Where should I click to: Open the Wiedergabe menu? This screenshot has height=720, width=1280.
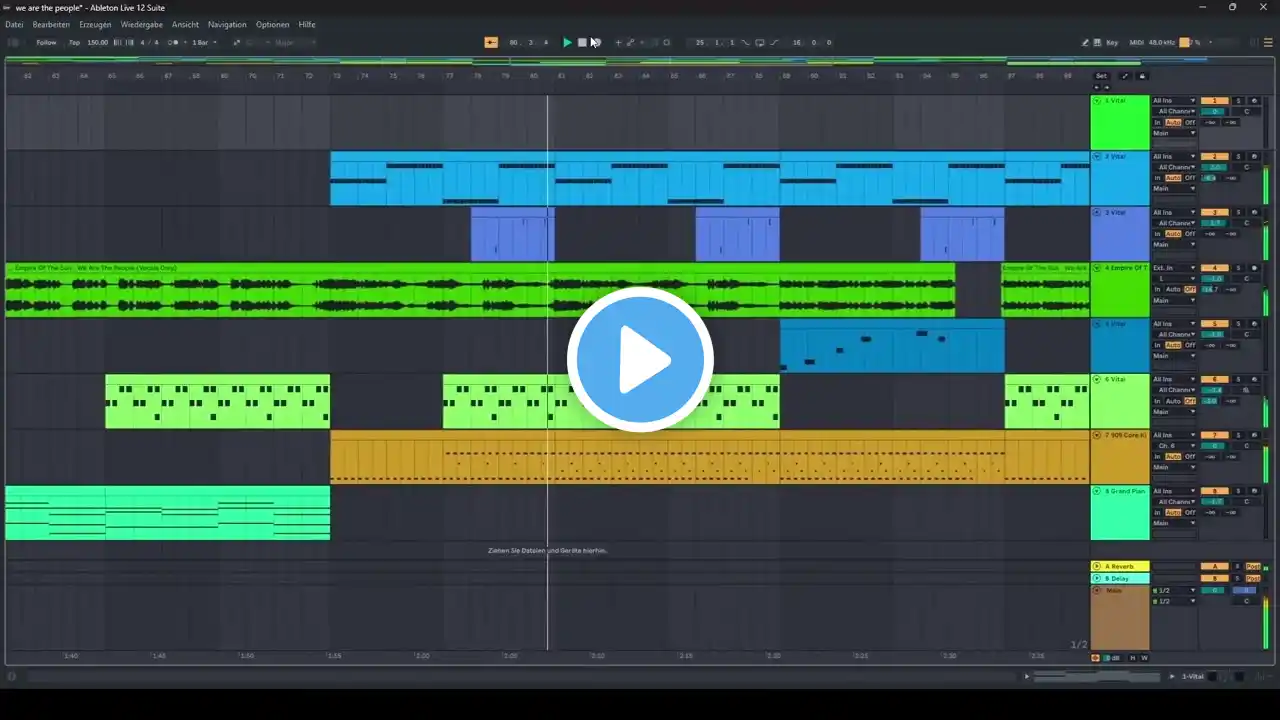click(x=141, y=24)
